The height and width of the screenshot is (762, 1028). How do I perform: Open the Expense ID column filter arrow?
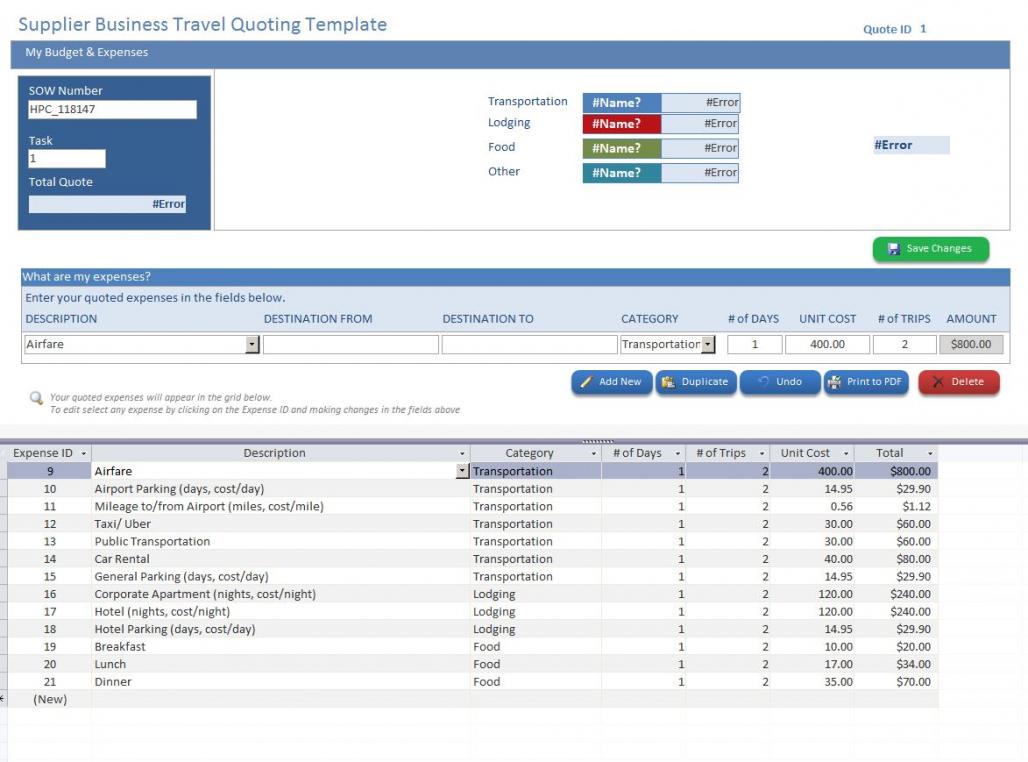point(83,453)
